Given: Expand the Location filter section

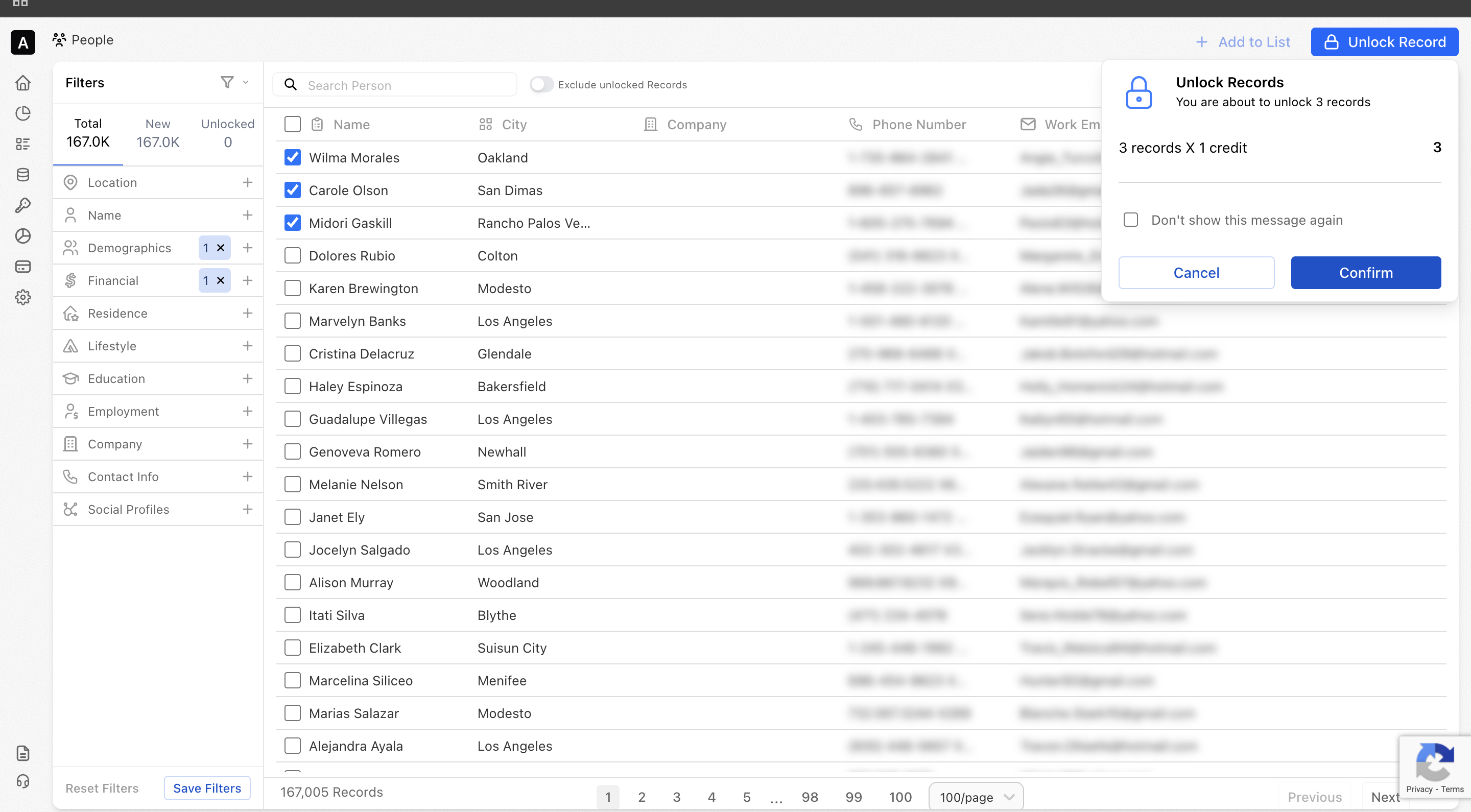Looking at the screenshot, I should point(247,182).
